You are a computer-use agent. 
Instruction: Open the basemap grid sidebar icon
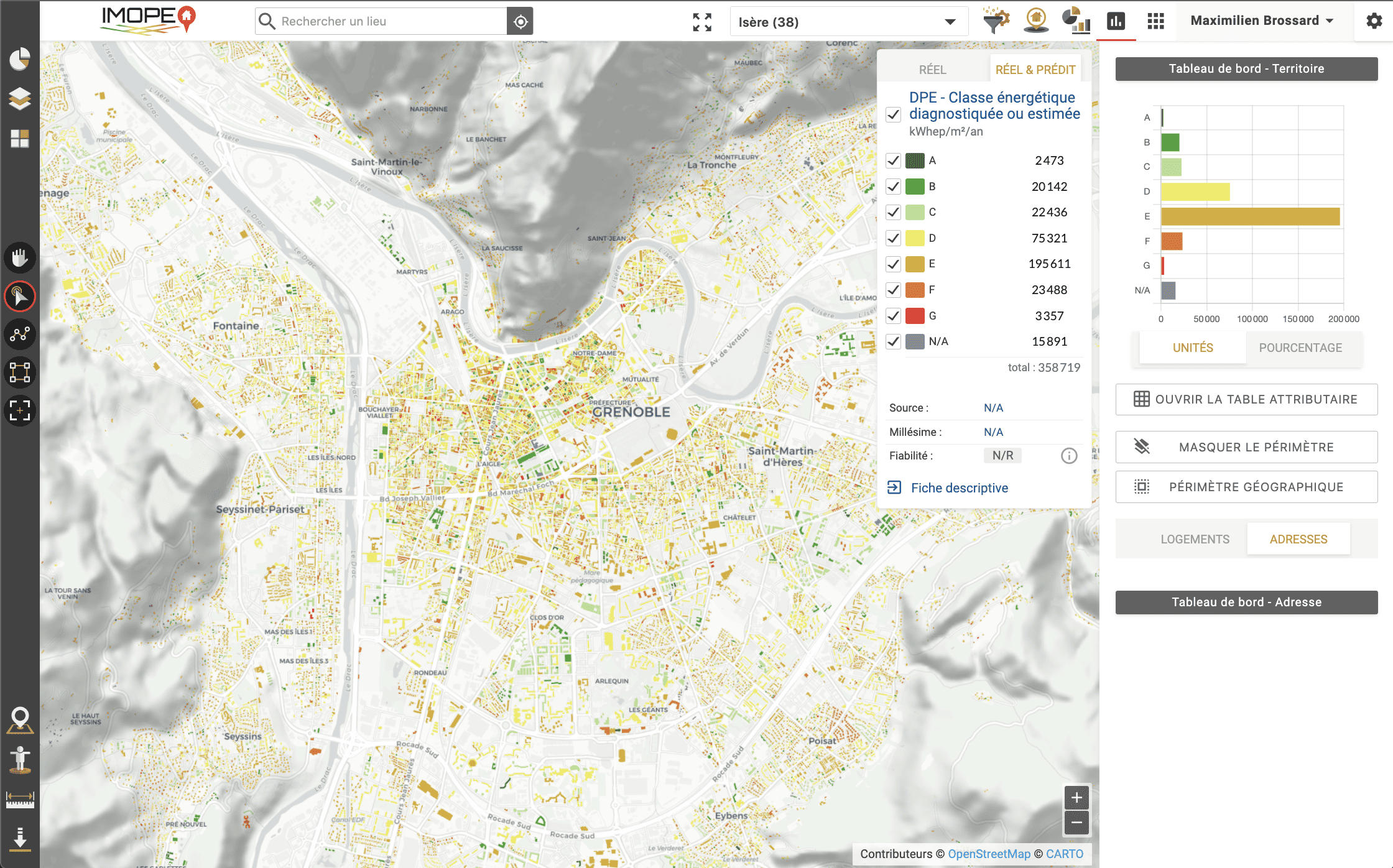(20, 138)
